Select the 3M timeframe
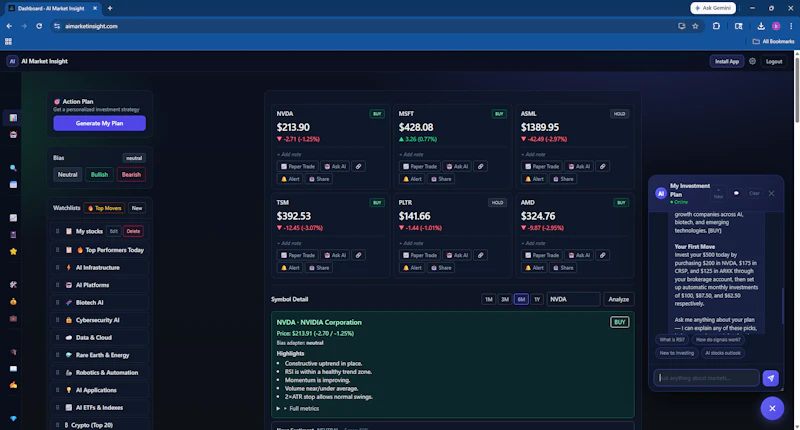The image size is (800, 430). [505, 299]
